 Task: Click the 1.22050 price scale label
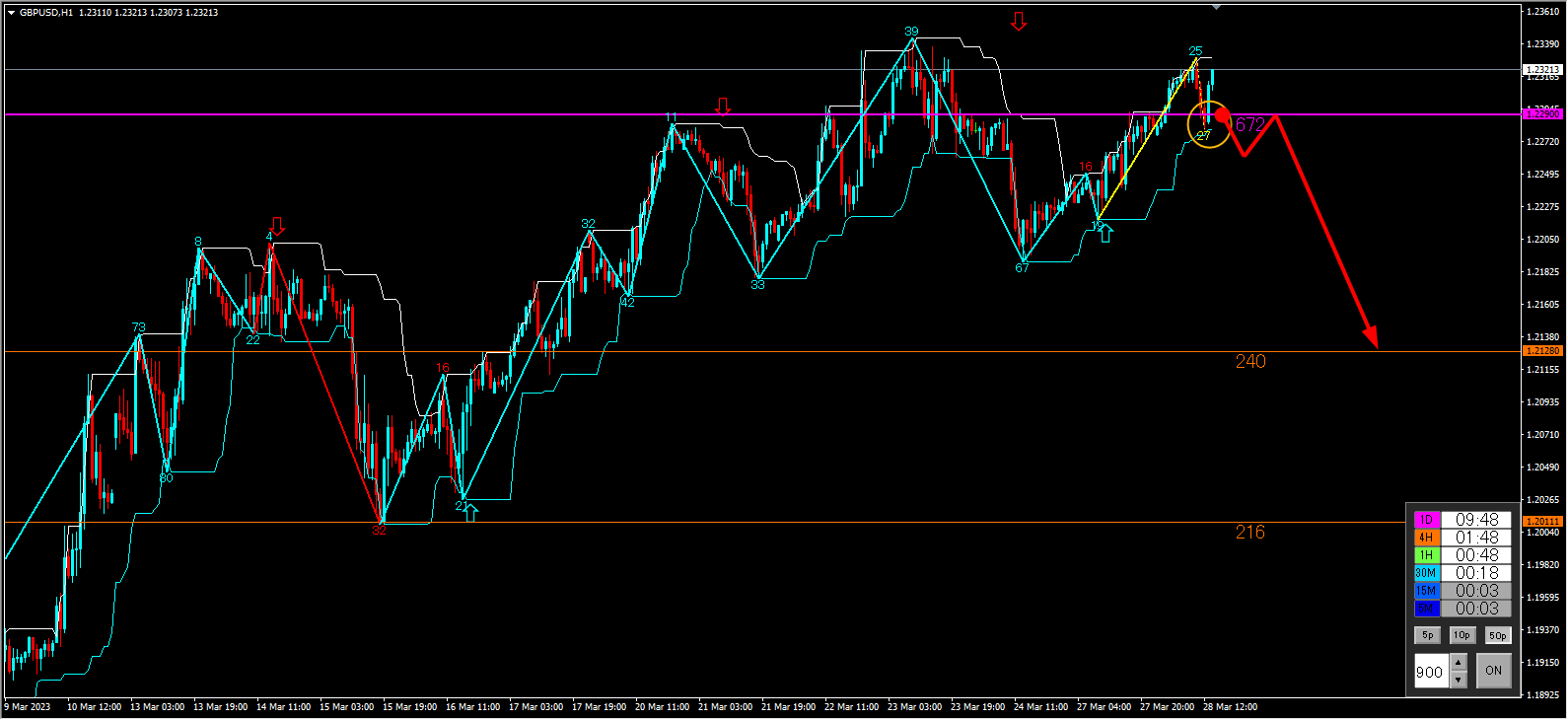pyautogui.click(x=1543, y=240)
